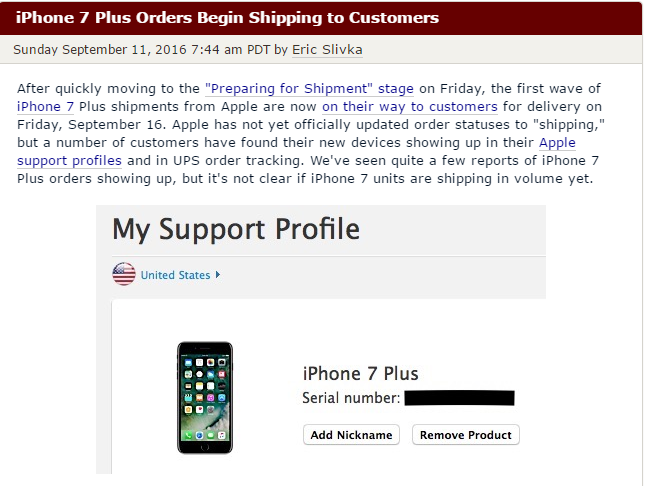Click the "Apple" link ending the fourth line
The height and width of the screenshot is (486, 647).
click(x=557, y=143)
